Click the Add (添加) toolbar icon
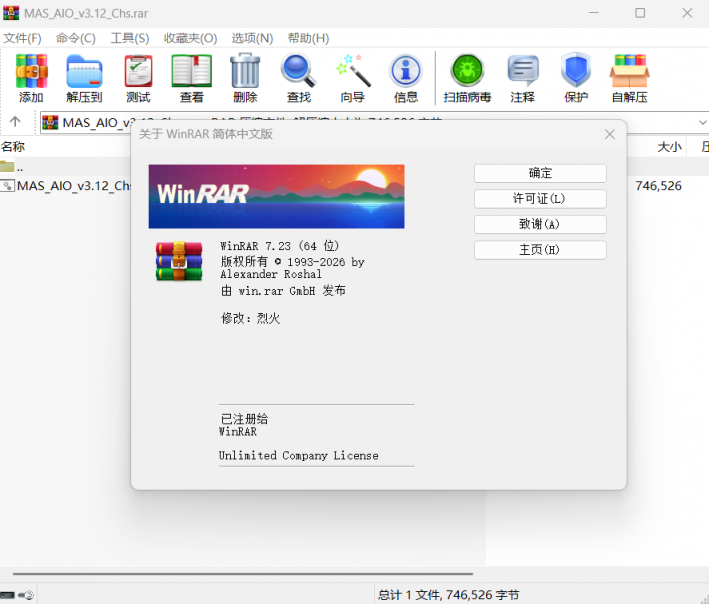Image resolution: width=709 pixels, height=604 pixels. 31,78
